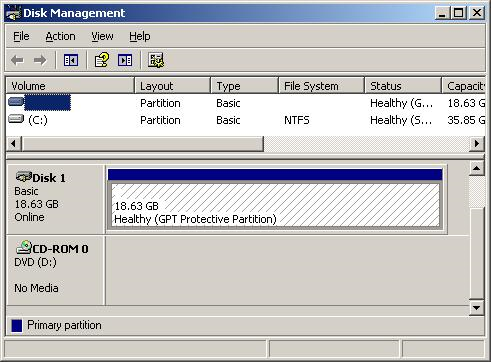This screenshot has width=491, height=362.
Task: Toggle the action pane toolbar icon
Action: tap(125, 60)
